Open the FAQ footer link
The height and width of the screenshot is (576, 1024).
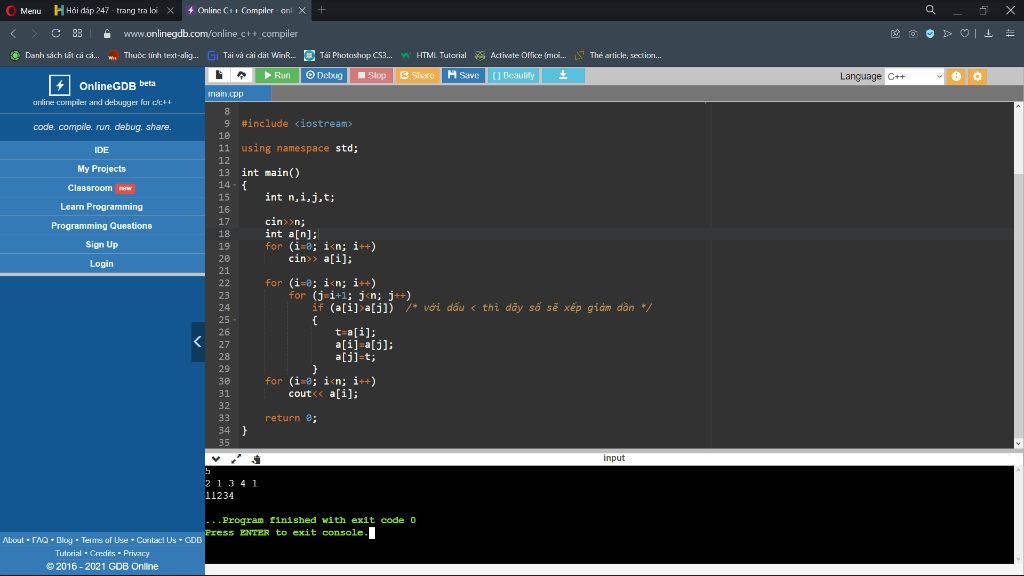[x=40, y=540]
